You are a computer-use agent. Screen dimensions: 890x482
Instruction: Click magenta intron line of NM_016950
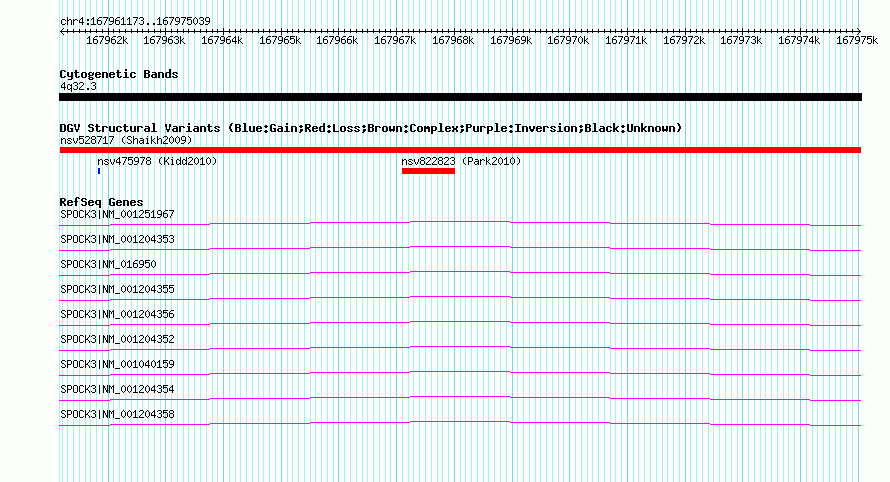coord(460,272)
